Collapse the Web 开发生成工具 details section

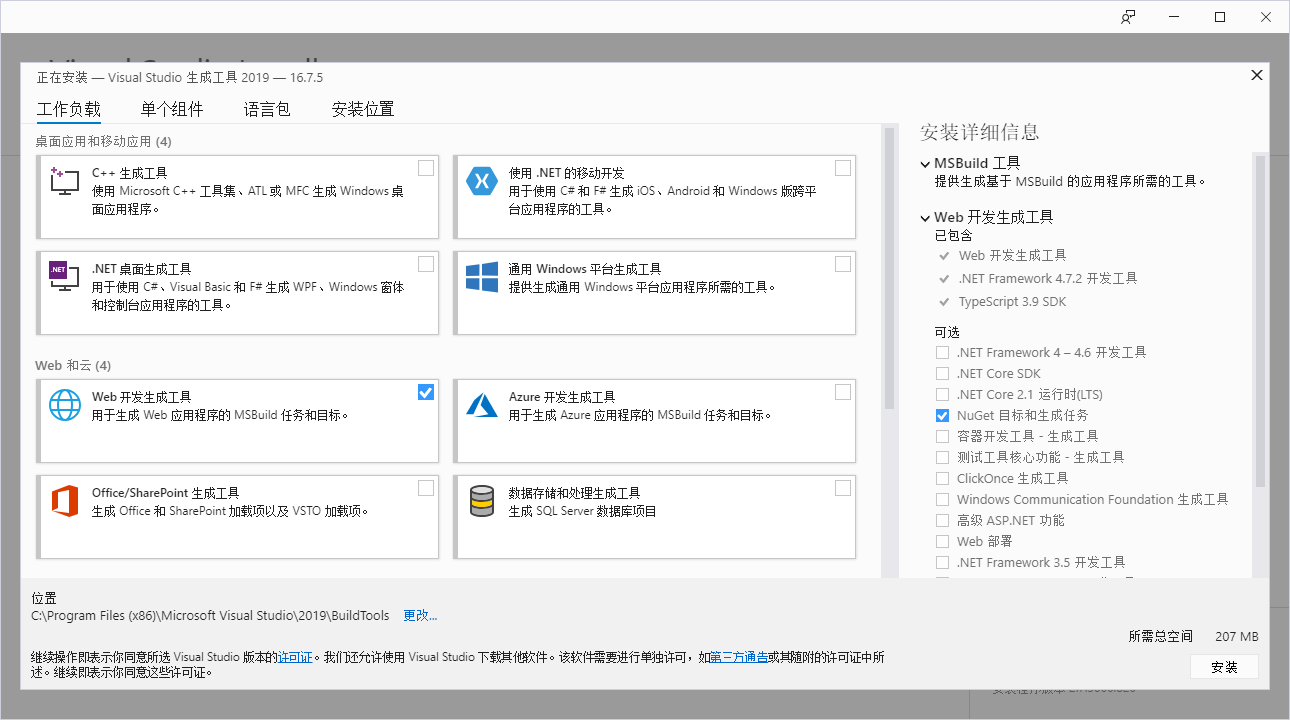coord(925,217)
